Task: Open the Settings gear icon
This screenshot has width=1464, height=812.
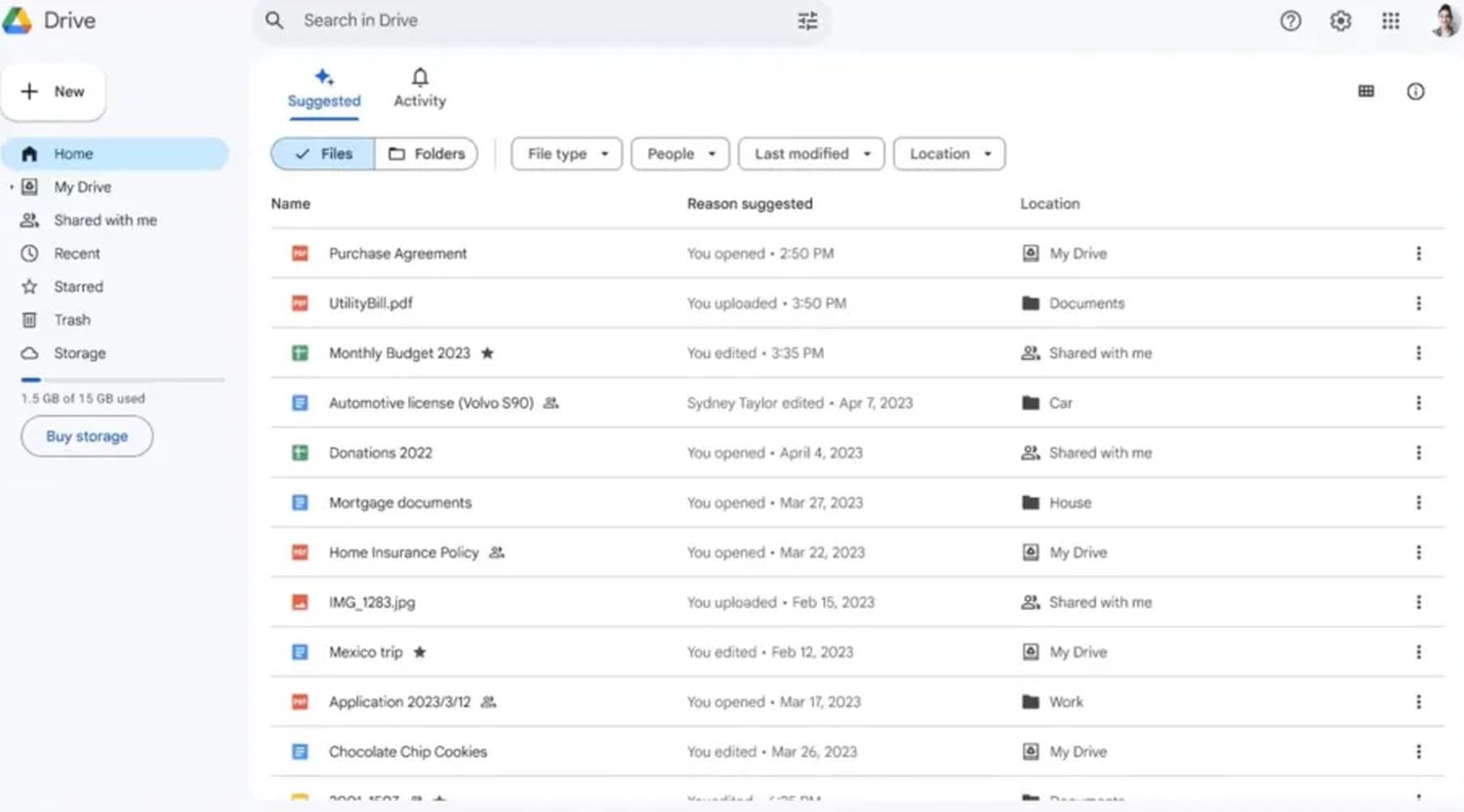Action: coord(1340,20)
